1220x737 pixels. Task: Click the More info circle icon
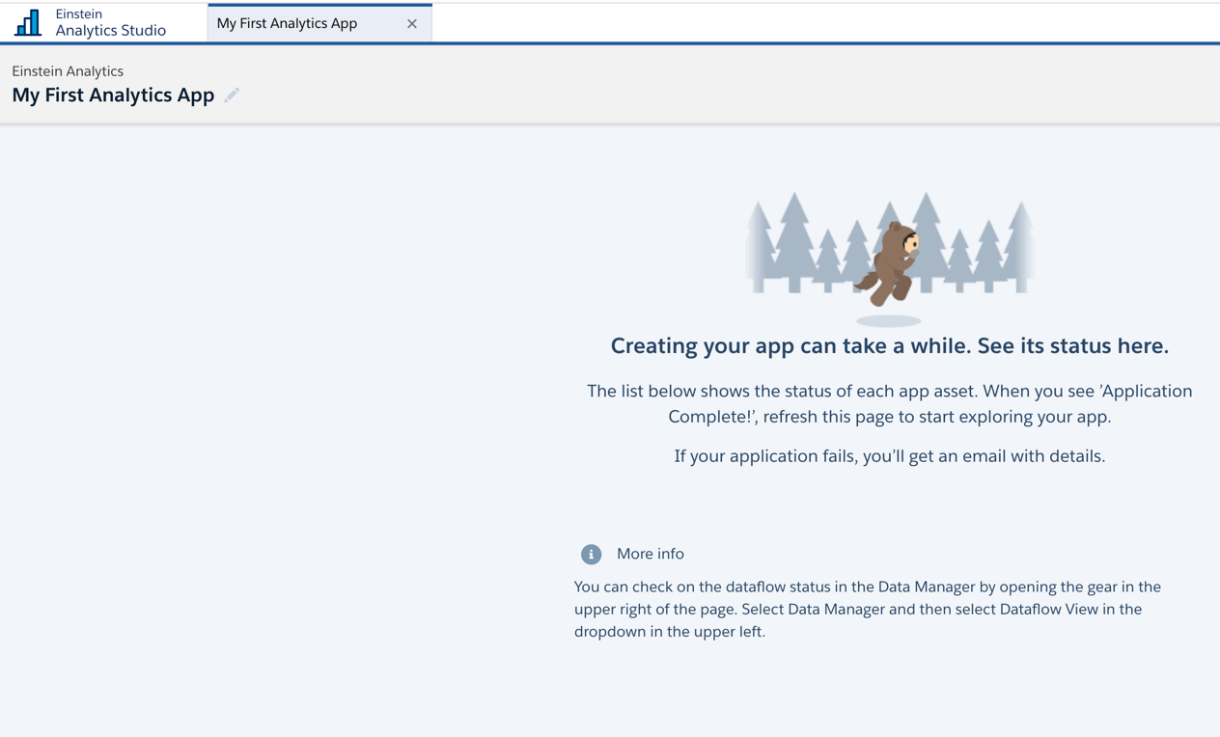pyautogui.click(x=591, y=554)
